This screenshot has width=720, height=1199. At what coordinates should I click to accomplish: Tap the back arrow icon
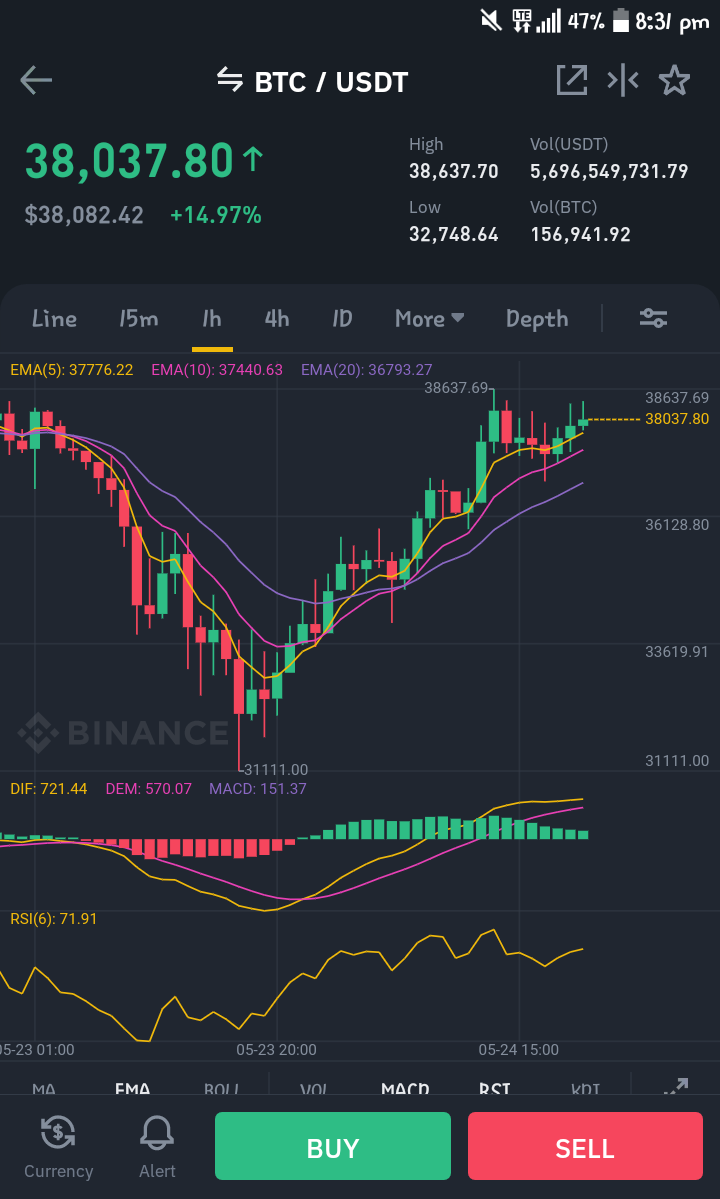coord(36,80)
